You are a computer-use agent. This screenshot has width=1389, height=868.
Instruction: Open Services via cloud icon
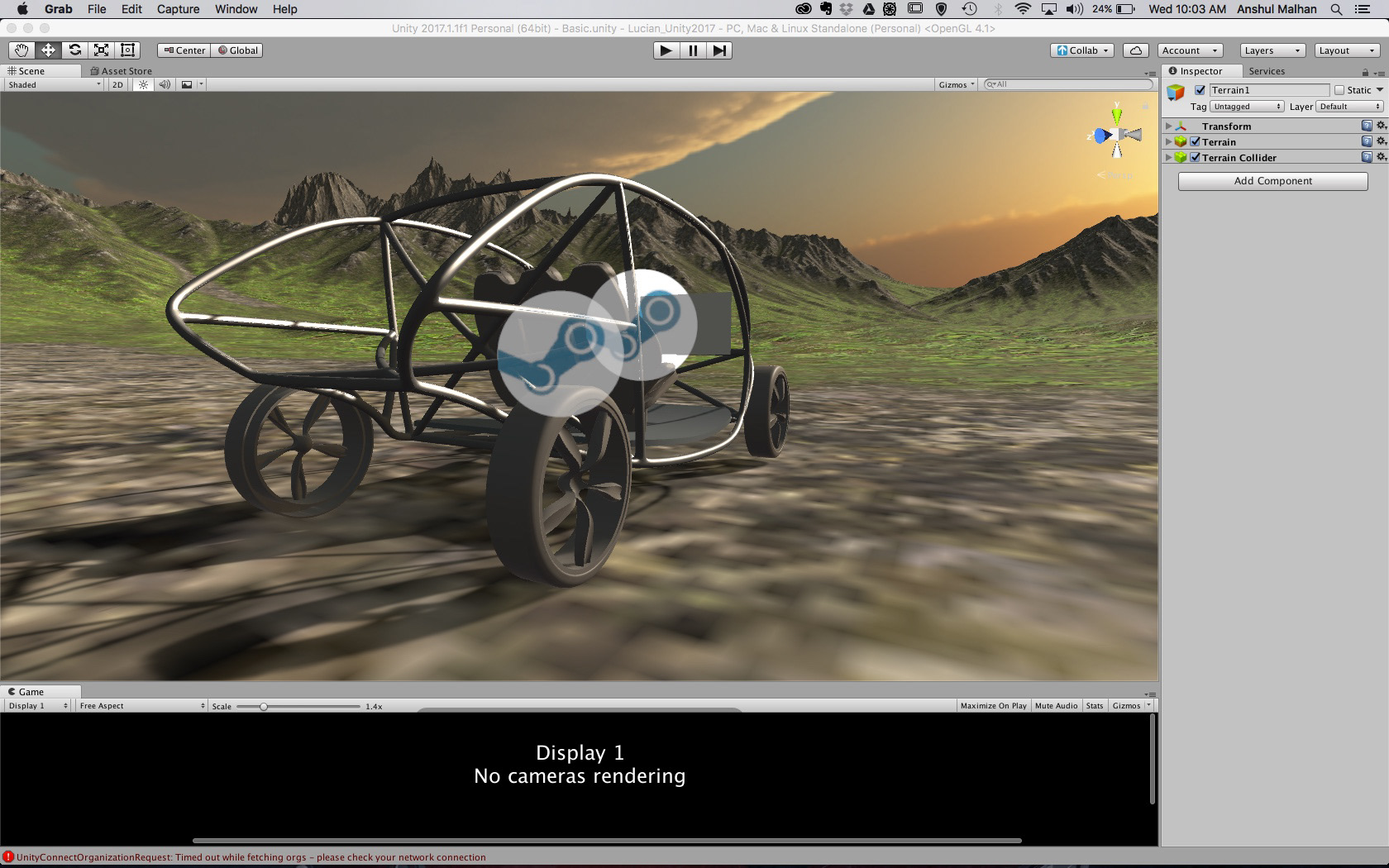1136,50
